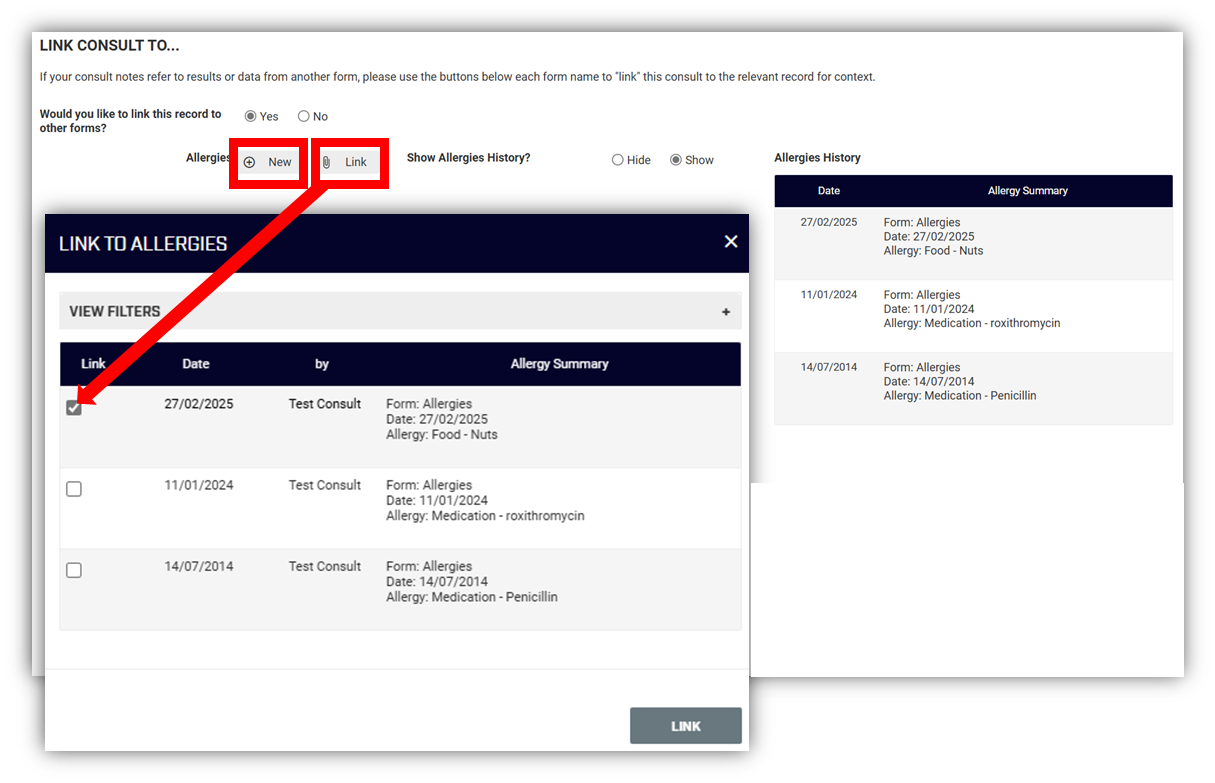
Task: Click the Date column header in dialog
Action: click(196, 364)
